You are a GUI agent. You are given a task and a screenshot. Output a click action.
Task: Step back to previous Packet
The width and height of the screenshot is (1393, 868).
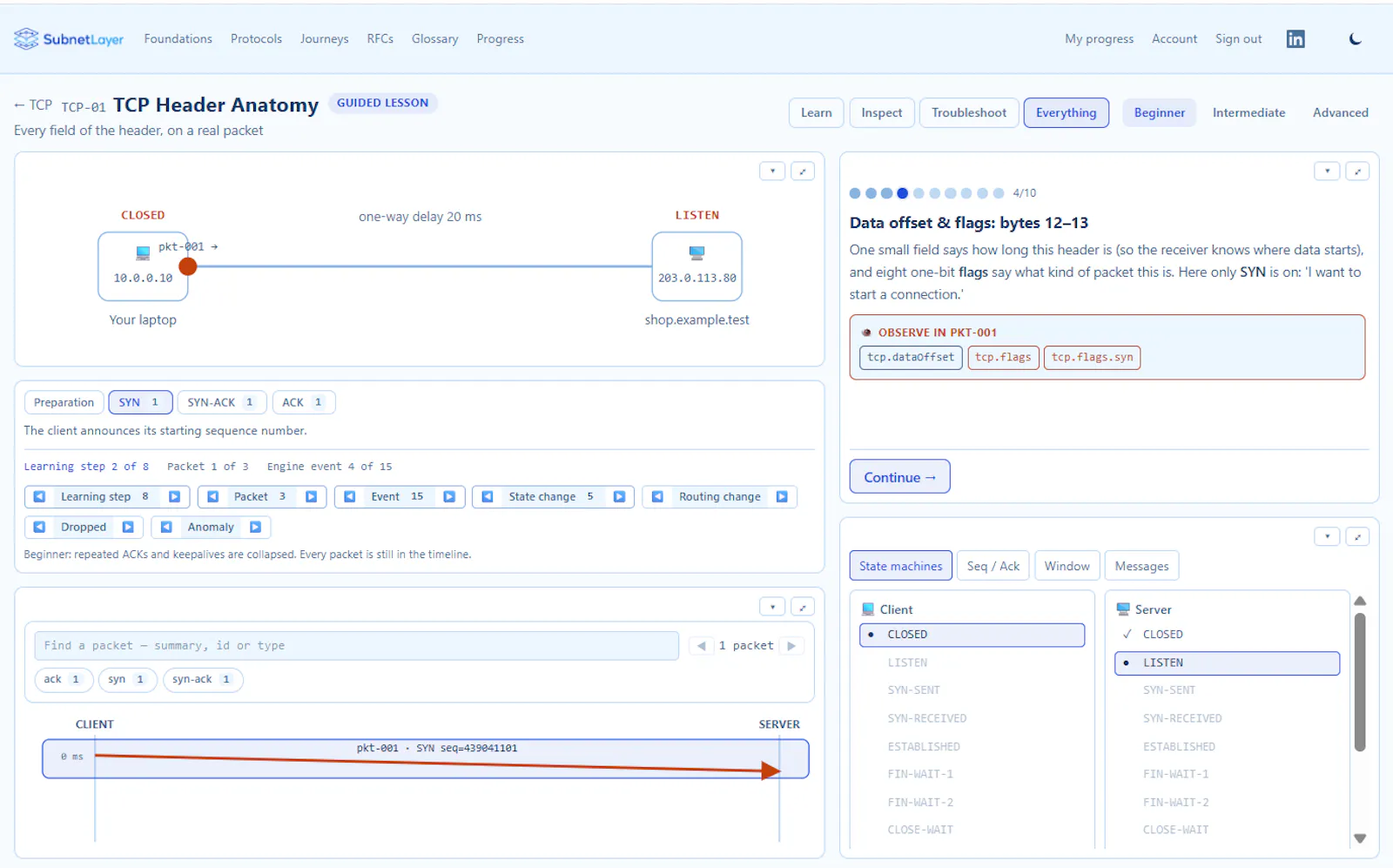[x=212, y=496]
